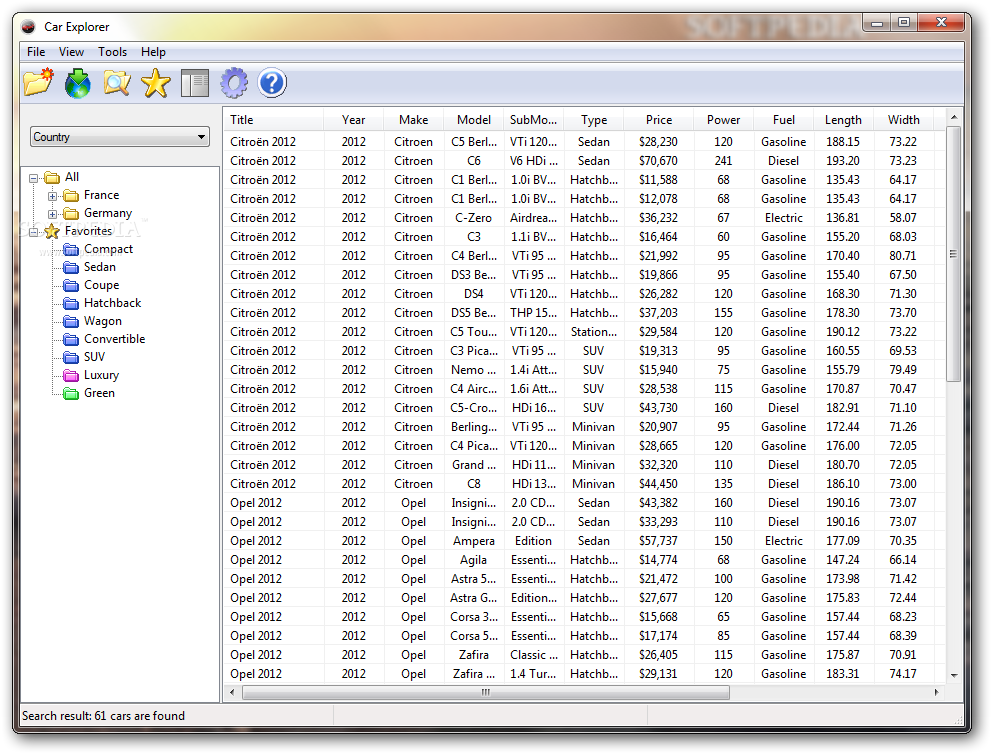This screenshot has width=992, height=754.
Task: Select Germany in the tree
Action: click(x=108, y=213)
